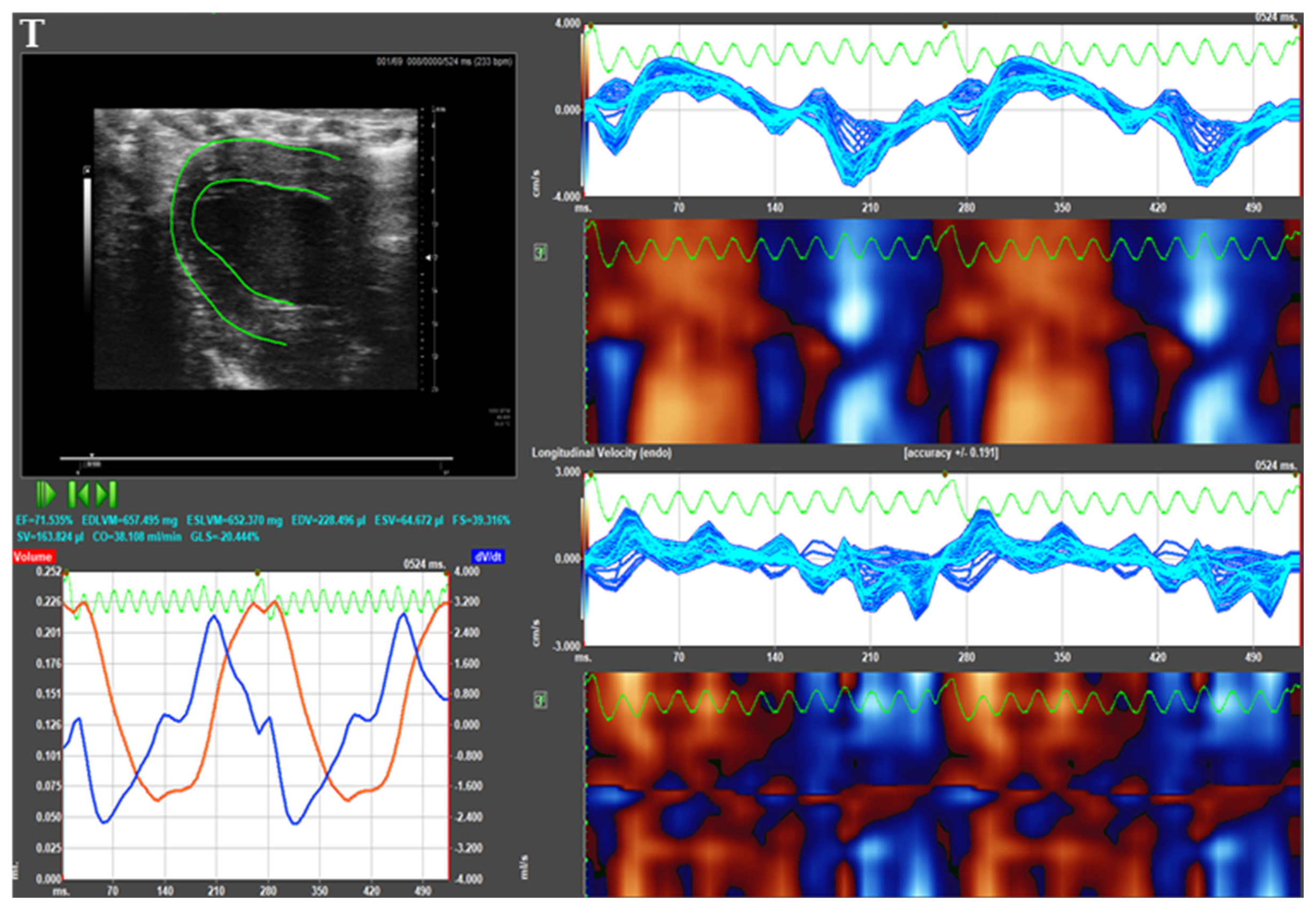Click ECG marker dot at start of top velocity plot
This screenshot has height=915, width=1316.
click(x=591, y=26)
